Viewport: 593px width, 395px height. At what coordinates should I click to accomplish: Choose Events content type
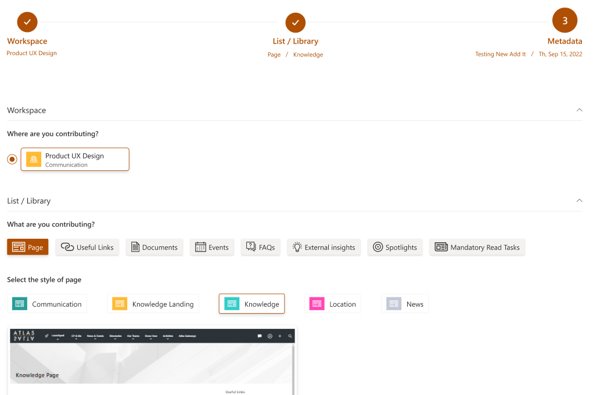pyautogui.click(x=212, y=247)
